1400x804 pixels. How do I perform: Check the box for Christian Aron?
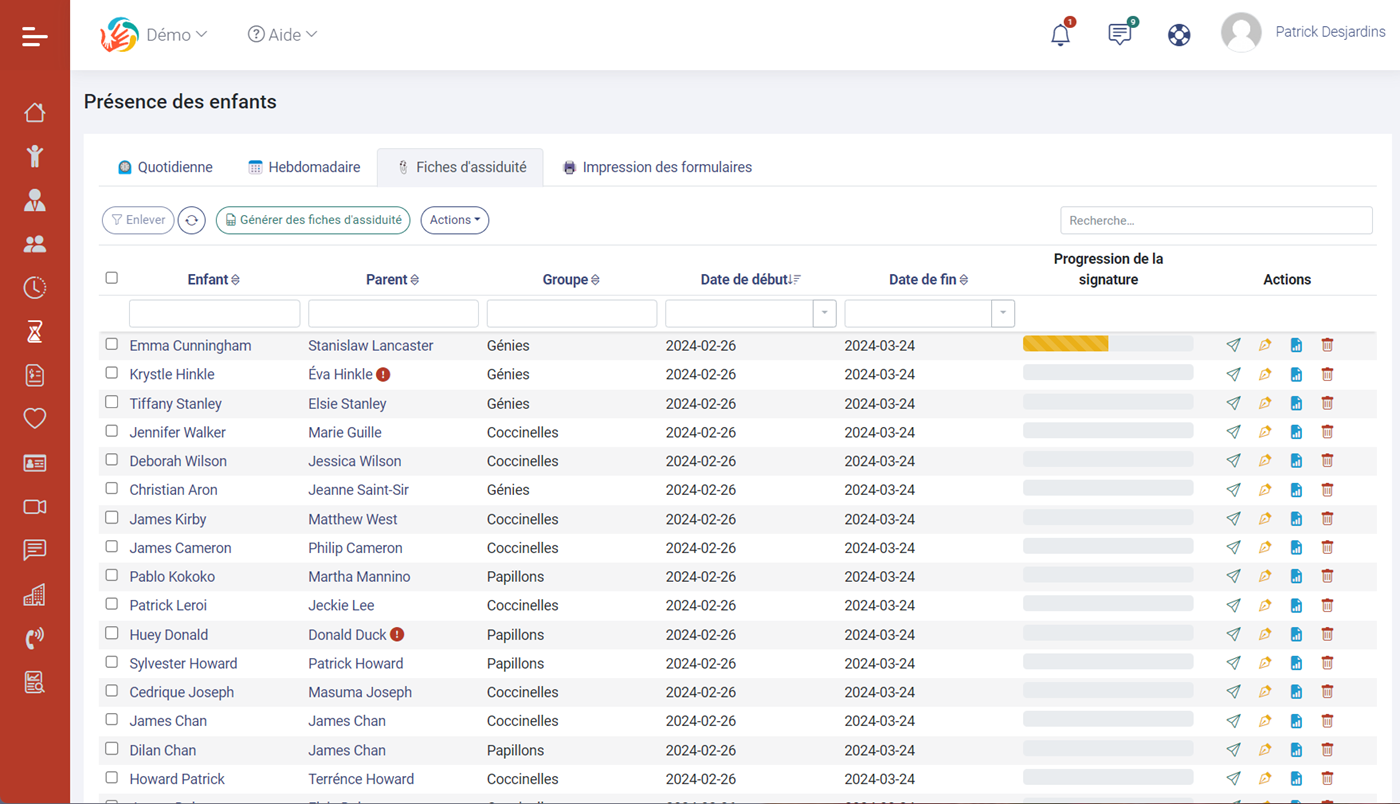pos(111,489)
